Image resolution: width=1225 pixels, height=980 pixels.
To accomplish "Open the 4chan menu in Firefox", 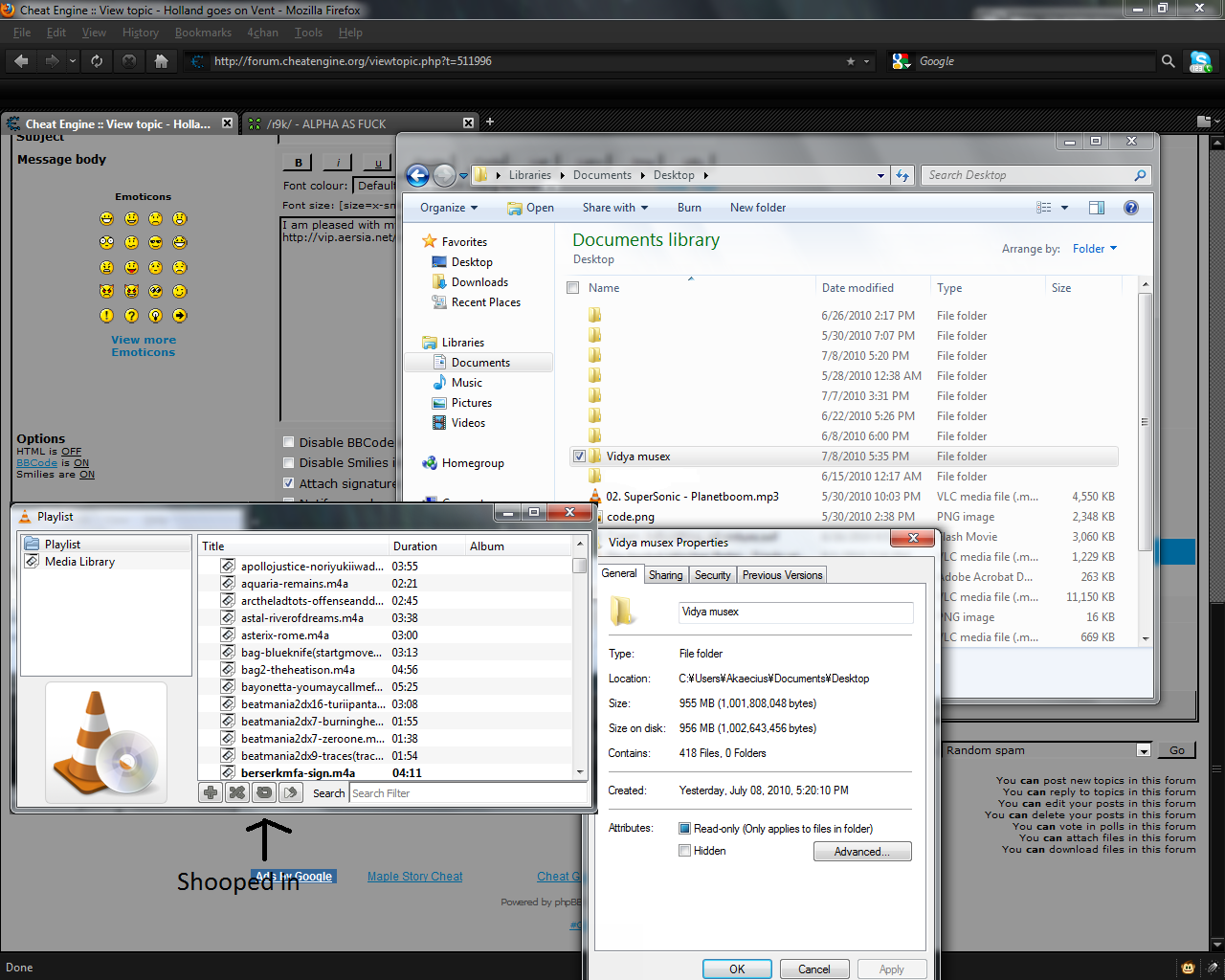I will coord(263,33).
